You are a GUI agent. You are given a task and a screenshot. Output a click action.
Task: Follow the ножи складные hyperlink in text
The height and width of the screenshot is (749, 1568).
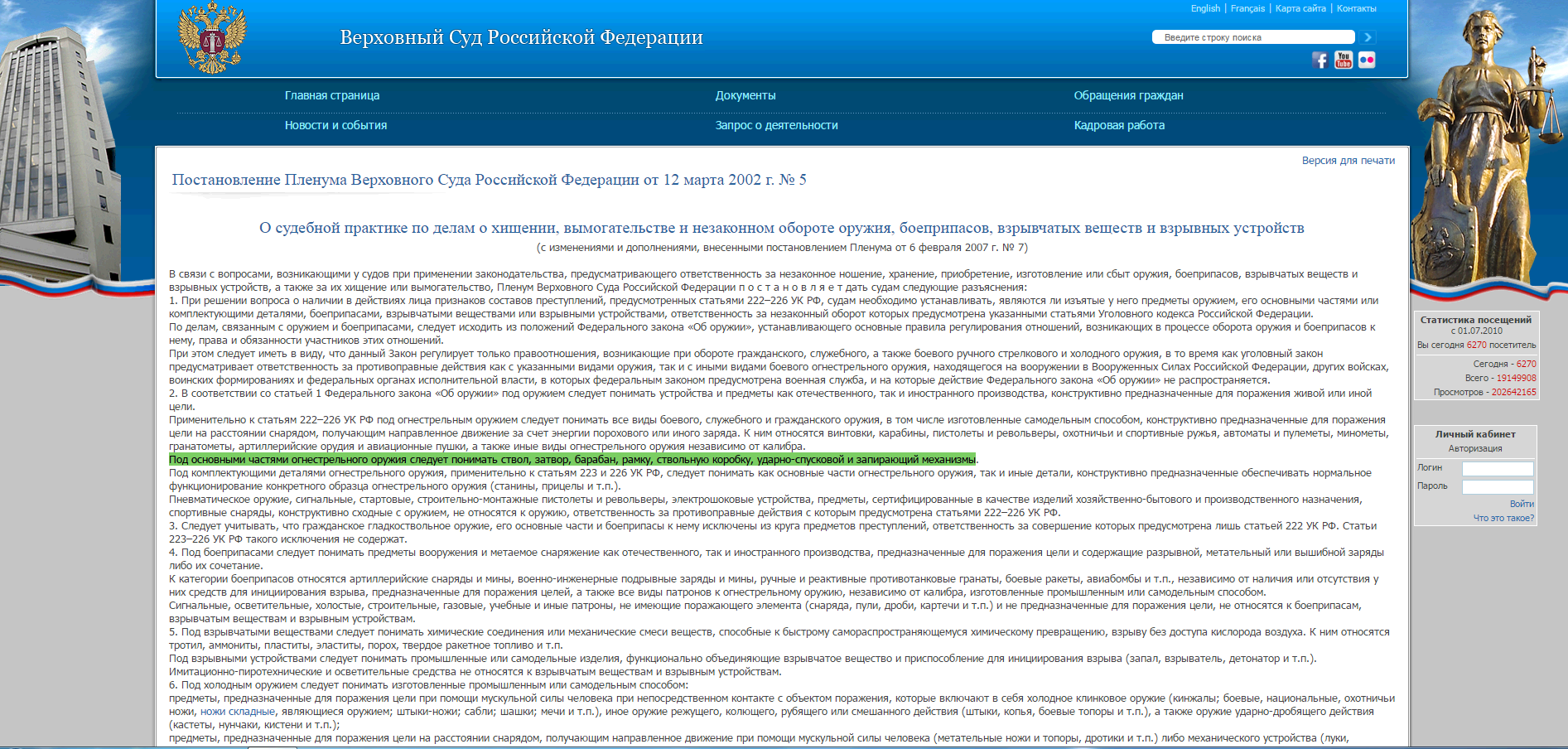(238, 712)
